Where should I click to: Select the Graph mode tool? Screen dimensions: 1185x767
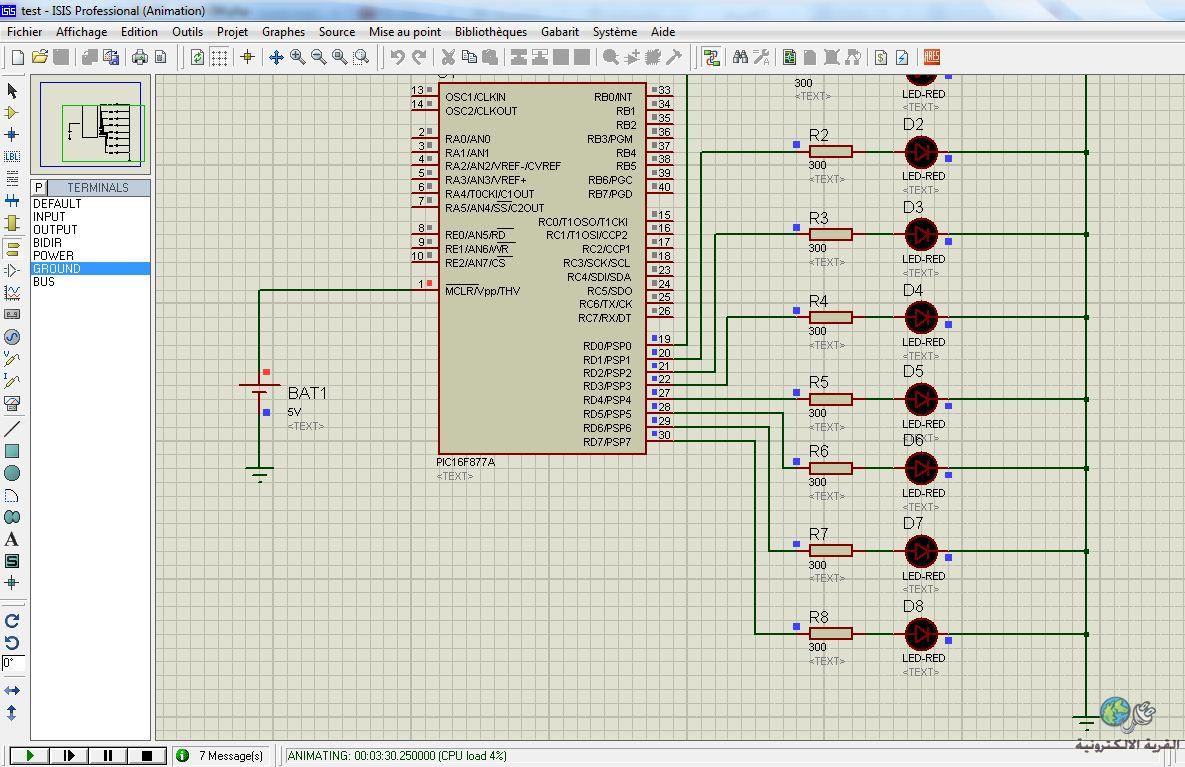12,292
